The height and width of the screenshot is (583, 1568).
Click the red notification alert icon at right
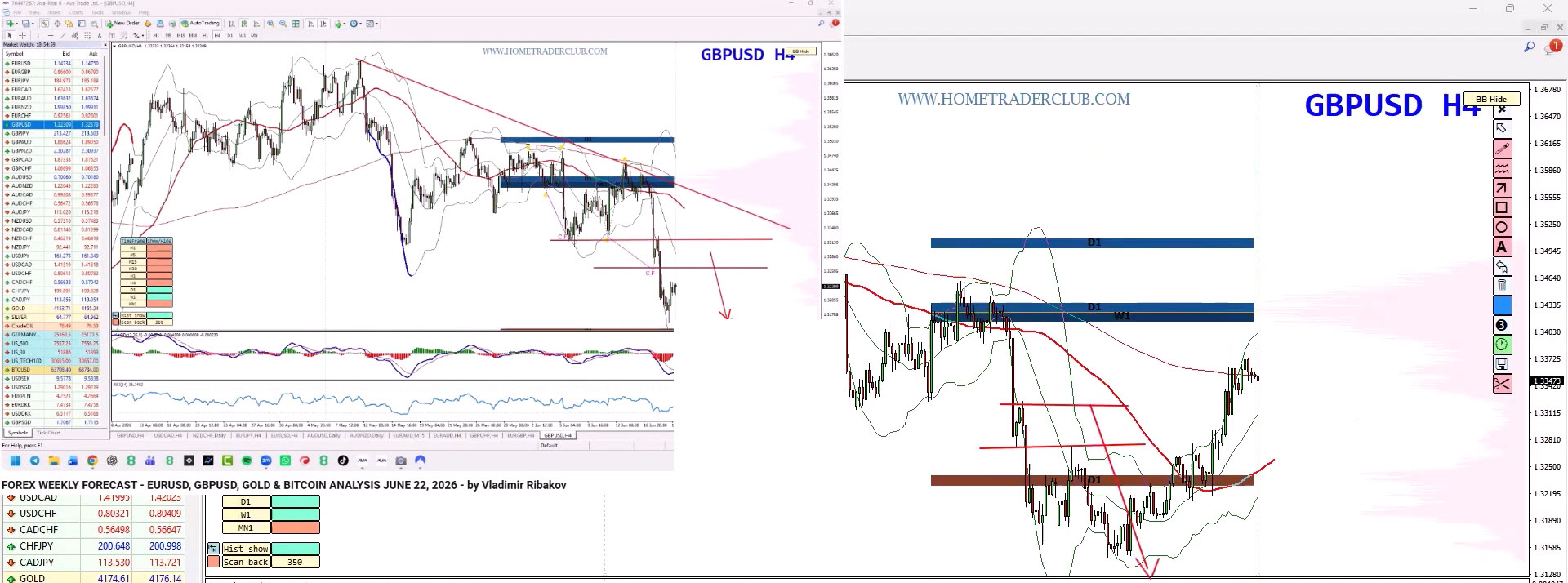pyautogui.click(x=1554, y=47)
